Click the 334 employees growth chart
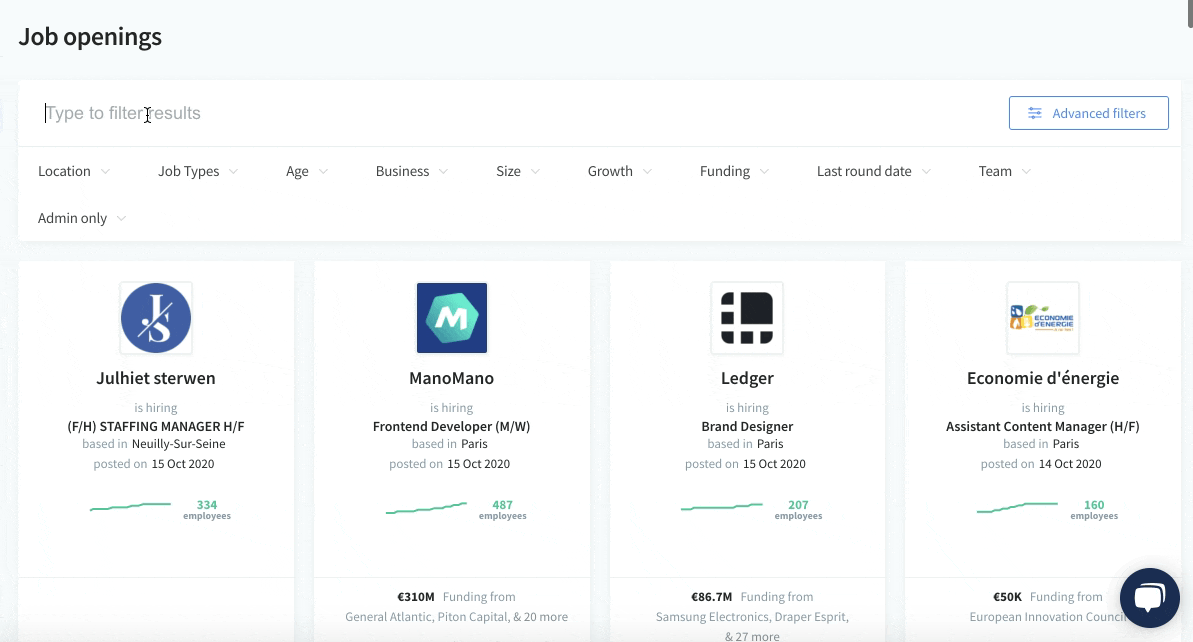Viewport: 1193px width, 642px height. coord(130,506)
